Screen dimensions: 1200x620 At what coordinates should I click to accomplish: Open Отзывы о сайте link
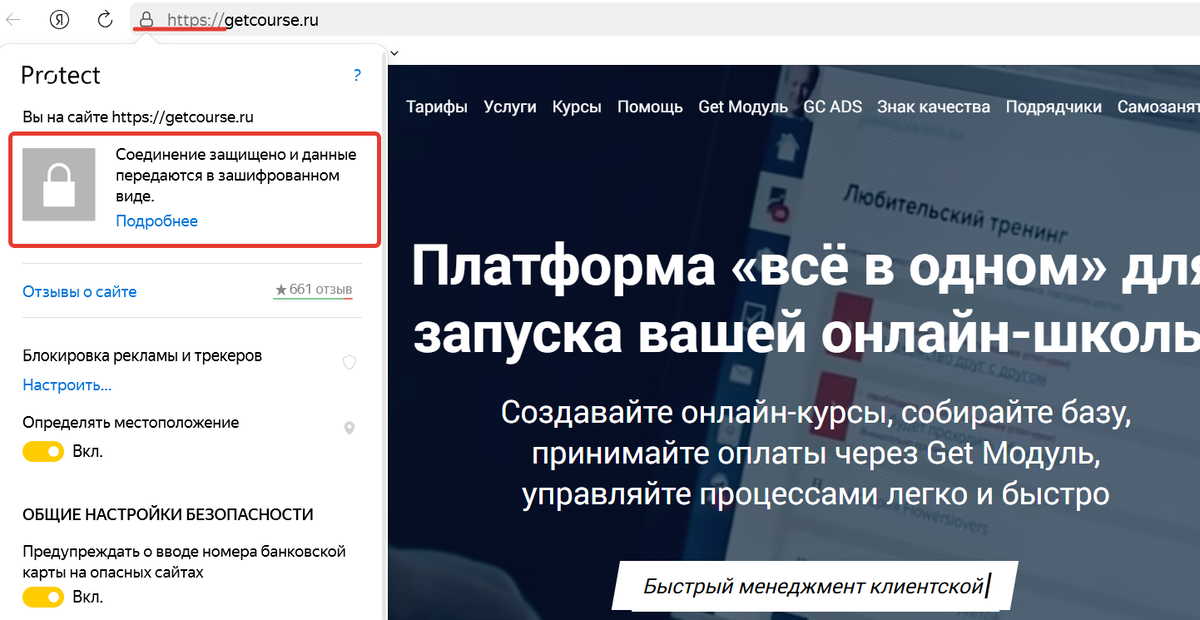click(80, 292)
